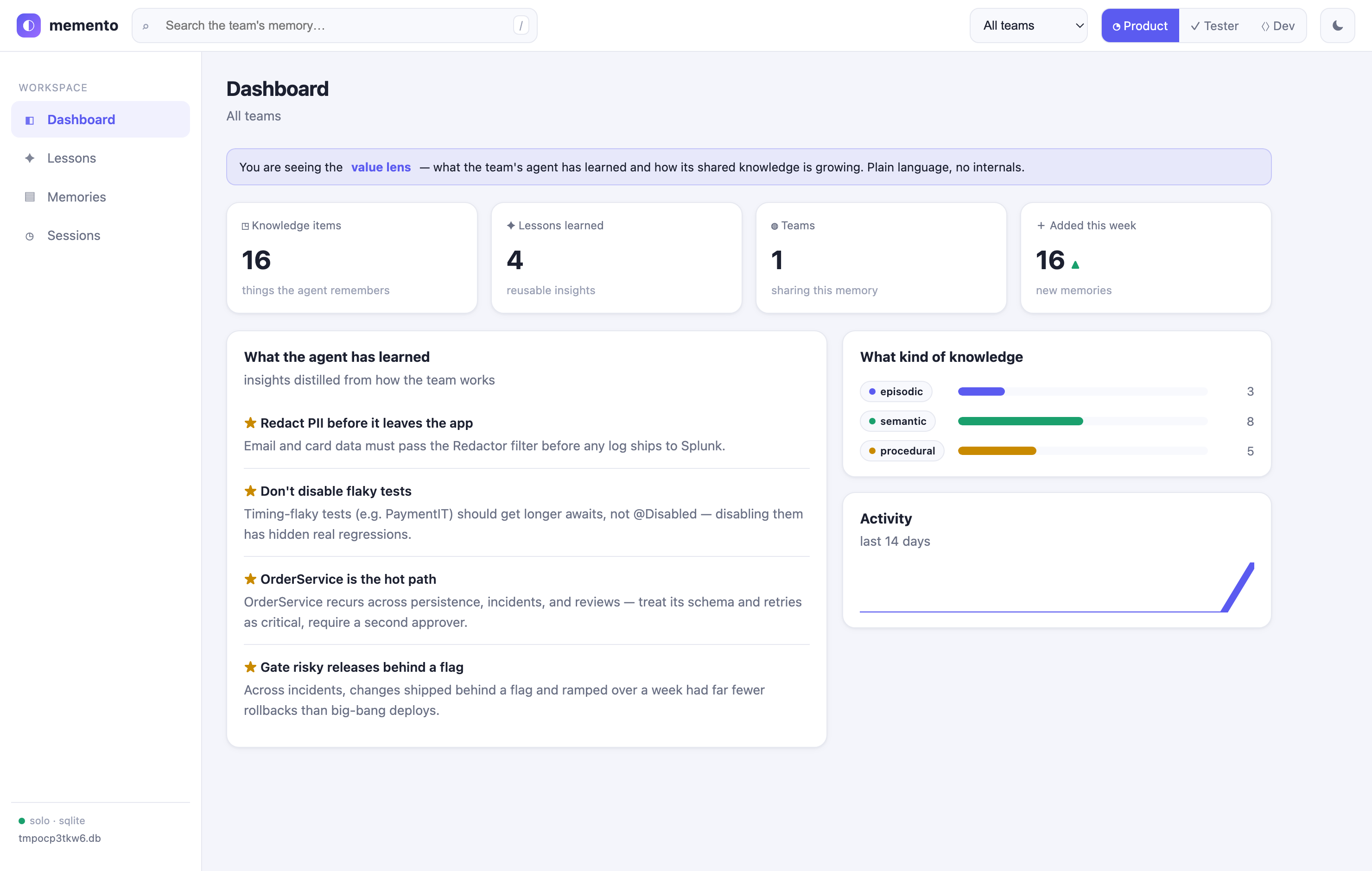Screen dimensions: 1372x871
Task: Click the solo · sqlite status text
Action: point(57,821)
